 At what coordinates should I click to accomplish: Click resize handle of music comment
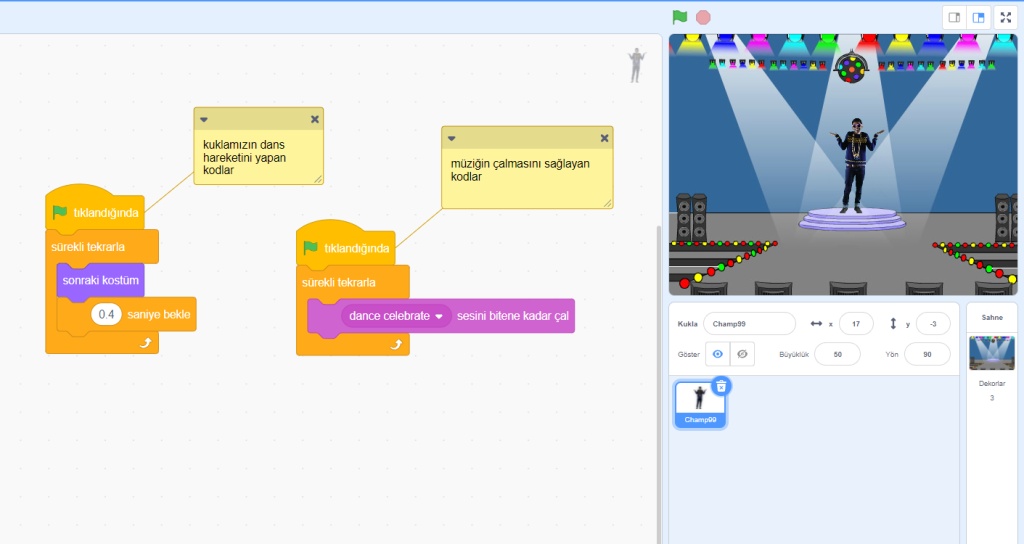pos(607,204)
